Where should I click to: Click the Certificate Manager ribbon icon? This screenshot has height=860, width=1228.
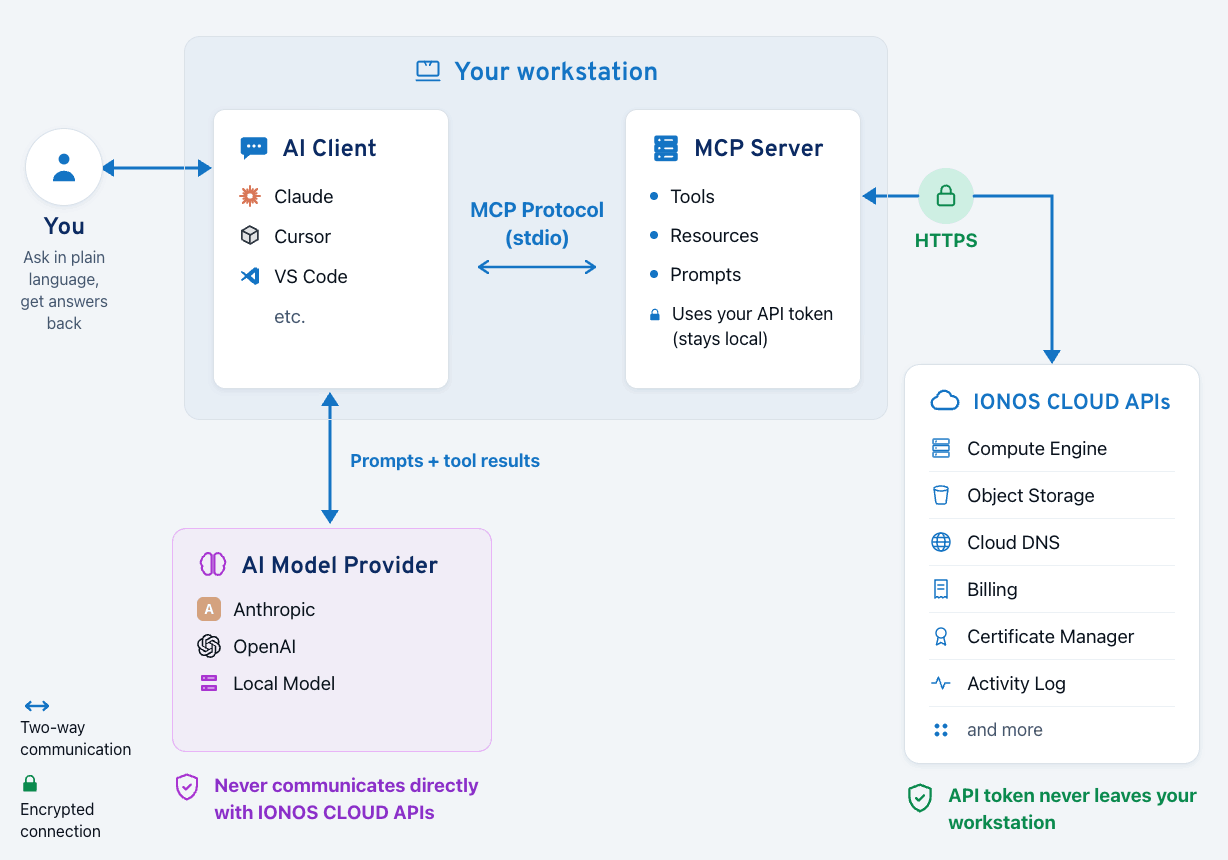[940, 636]
